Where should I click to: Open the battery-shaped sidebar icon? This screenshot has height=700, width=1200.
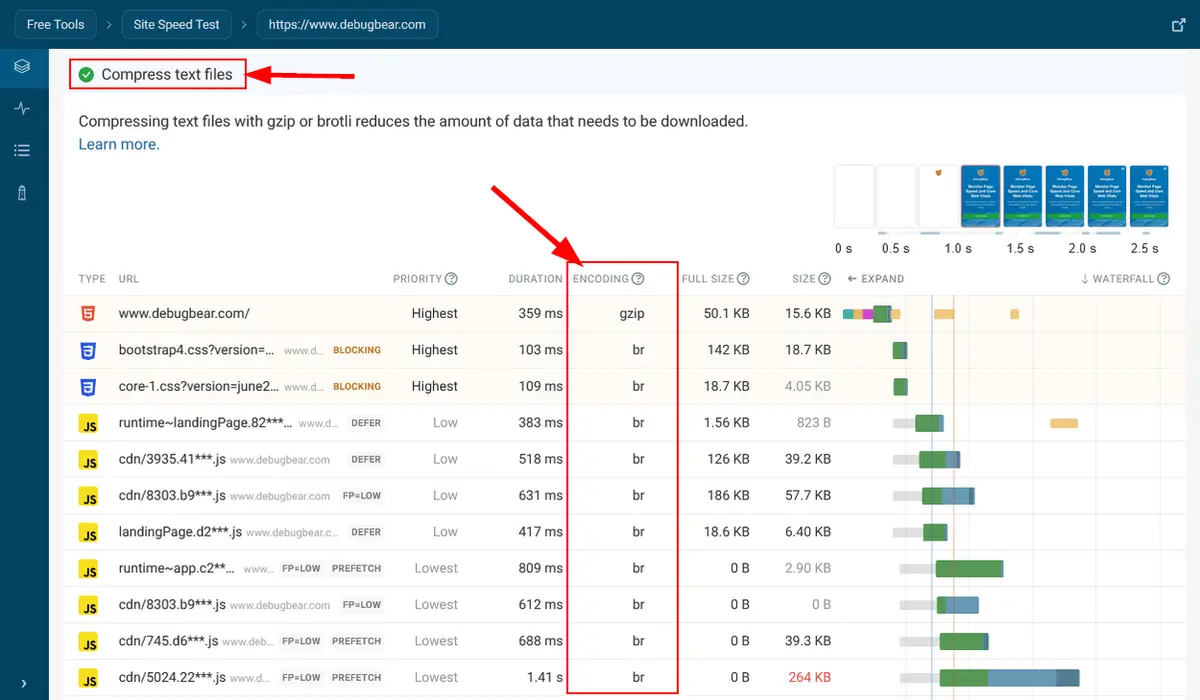click(22, 194)
